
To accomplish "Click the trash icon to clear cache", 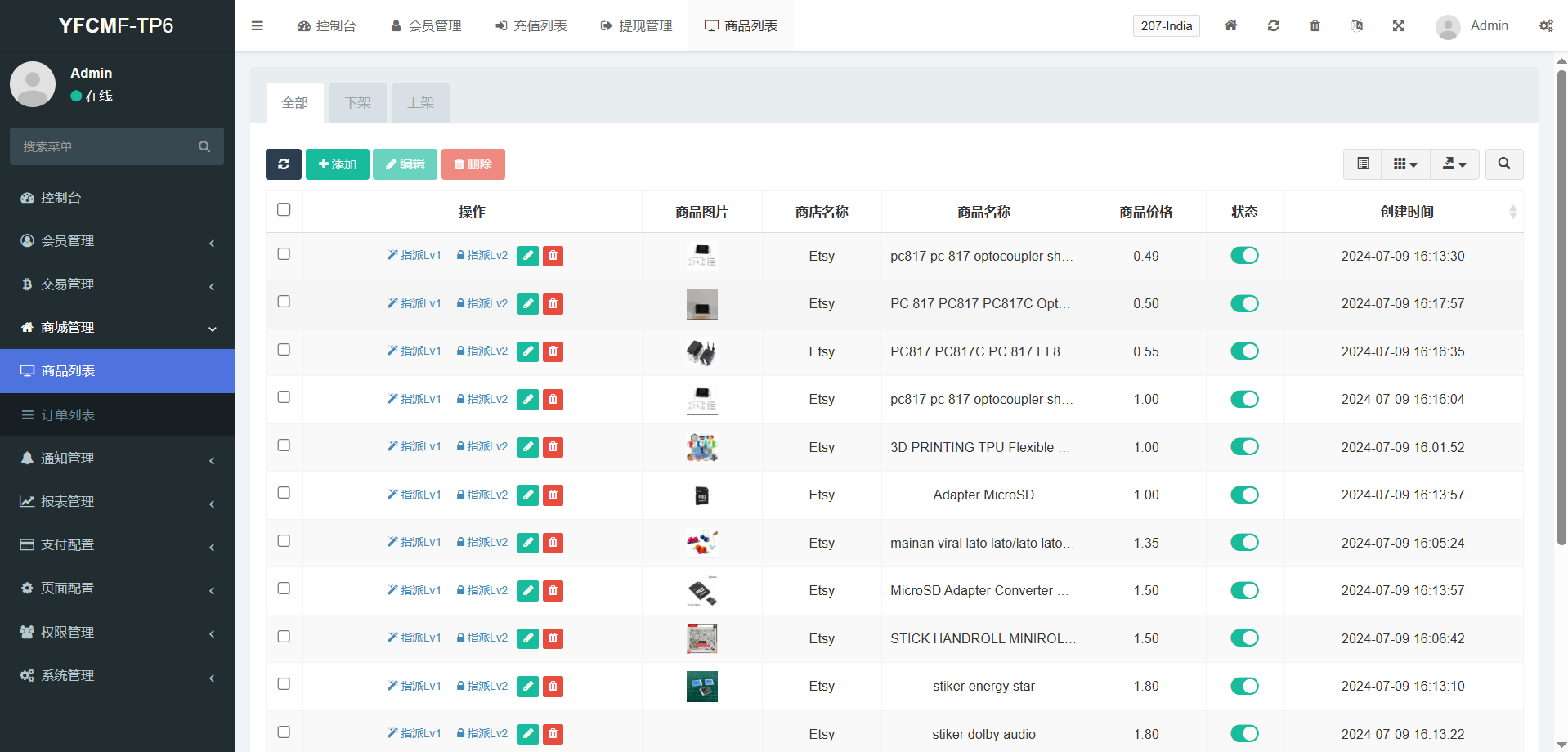I will (1315, 25).
